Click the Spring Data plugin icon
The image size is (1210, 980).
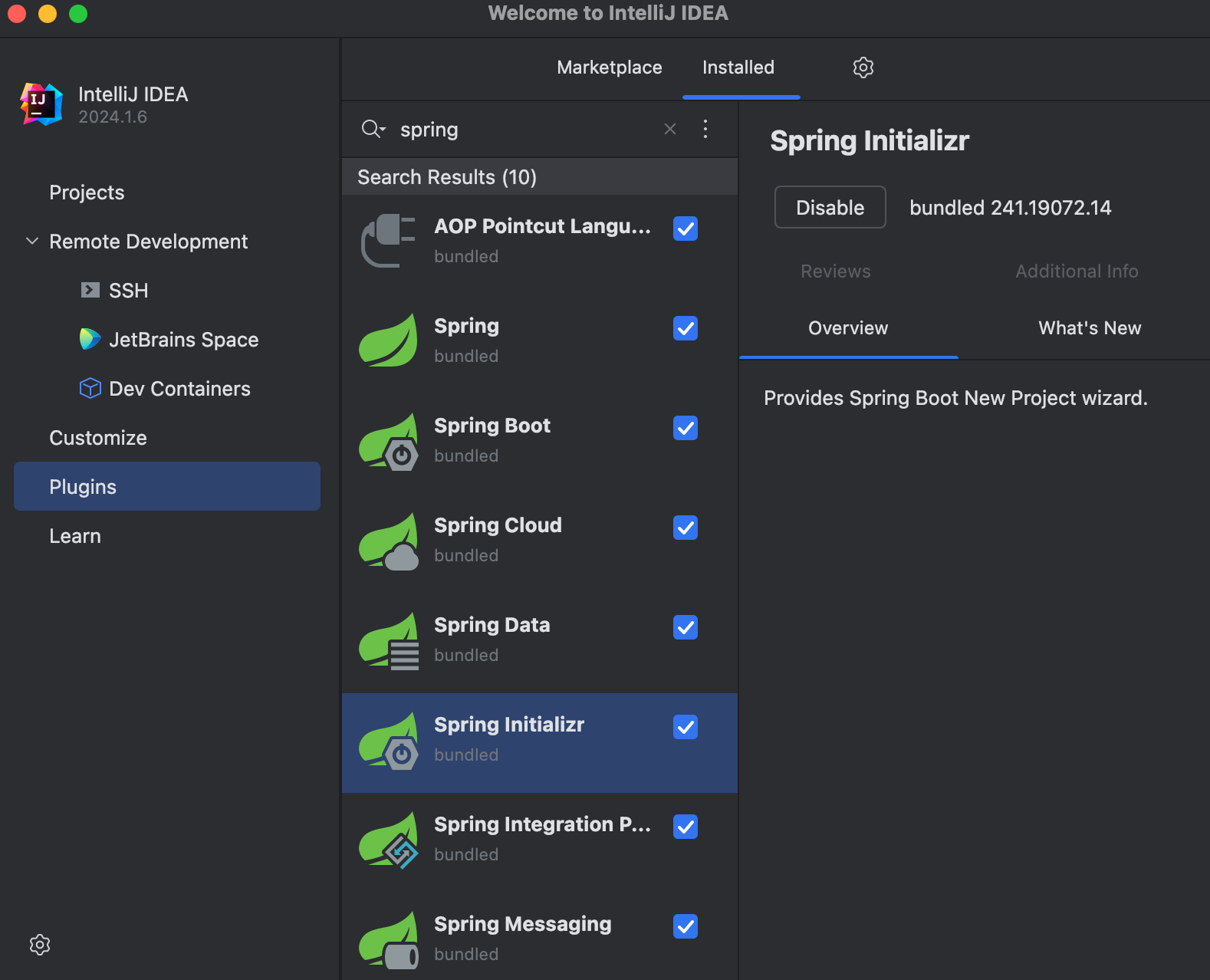tap(389, 640)
